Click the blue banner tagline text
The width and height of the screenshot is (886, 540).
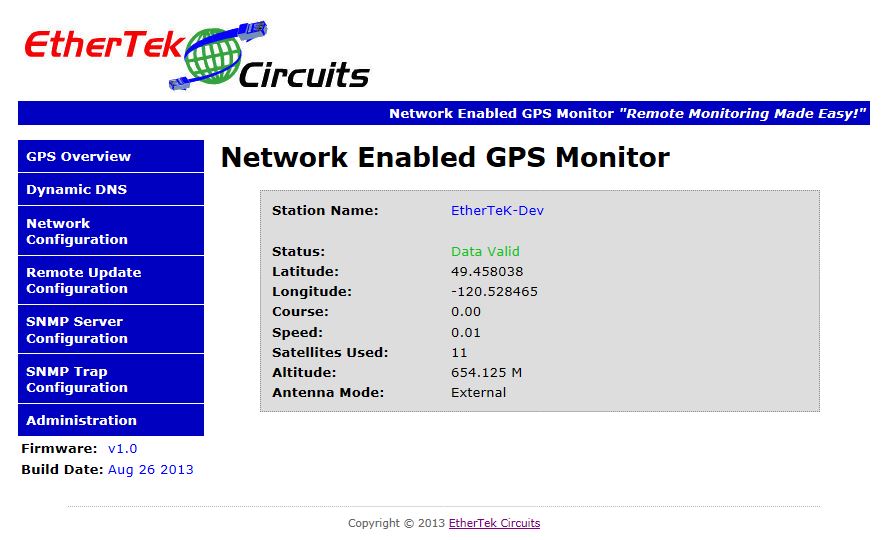pyautogui.click(x=628, y=114)
